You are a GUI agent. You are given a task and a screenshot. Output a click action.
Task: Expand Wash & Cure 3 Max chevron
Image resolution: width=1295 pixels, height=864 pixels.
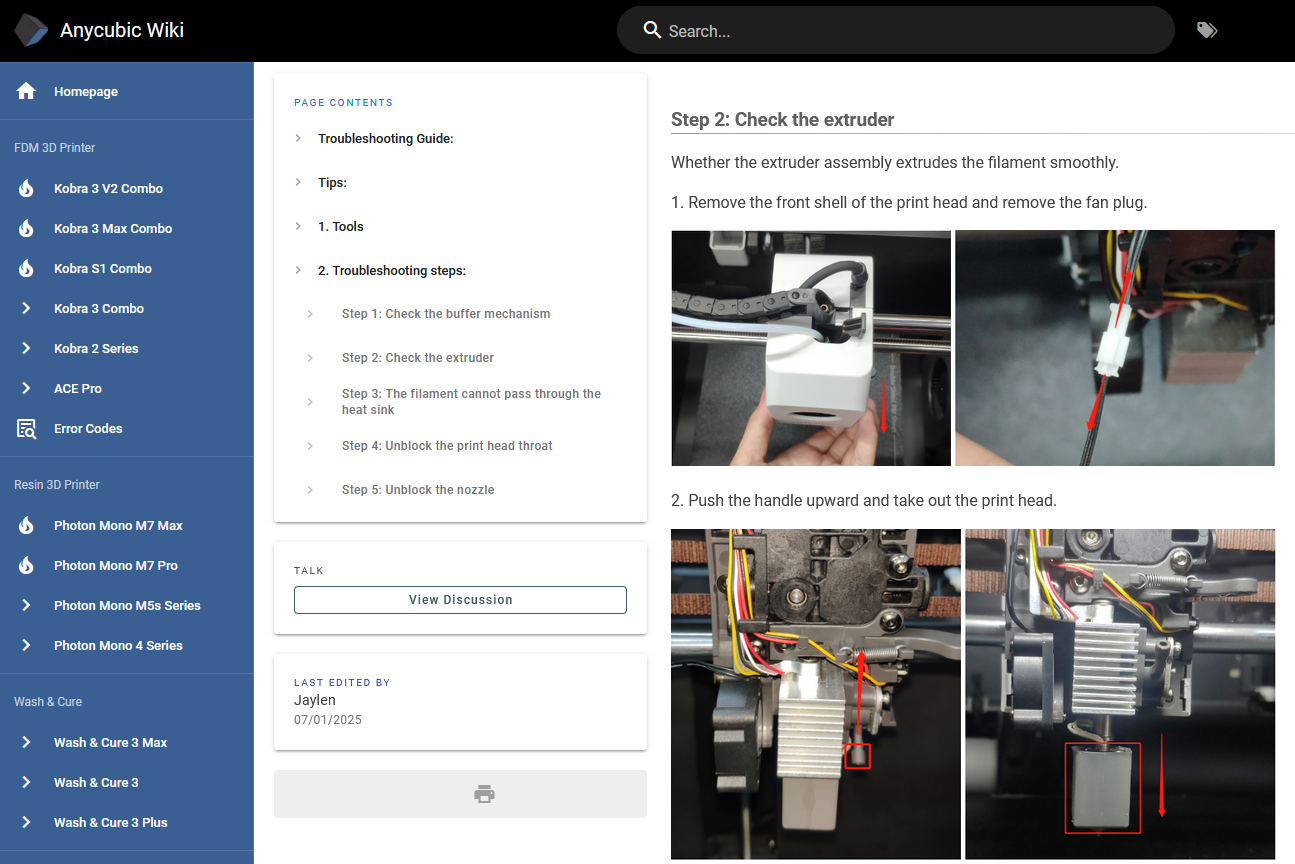(27, 742)
